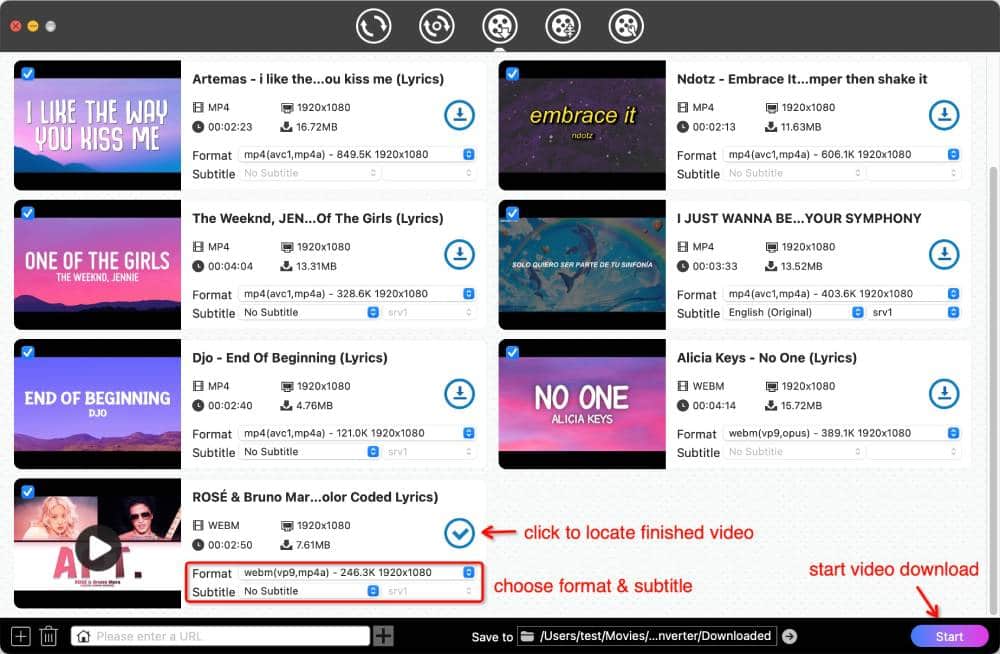Viewport: 1000px width, 654px height.
Task: Download the Ndotz Embrace It video
Action: pos(944,115)
